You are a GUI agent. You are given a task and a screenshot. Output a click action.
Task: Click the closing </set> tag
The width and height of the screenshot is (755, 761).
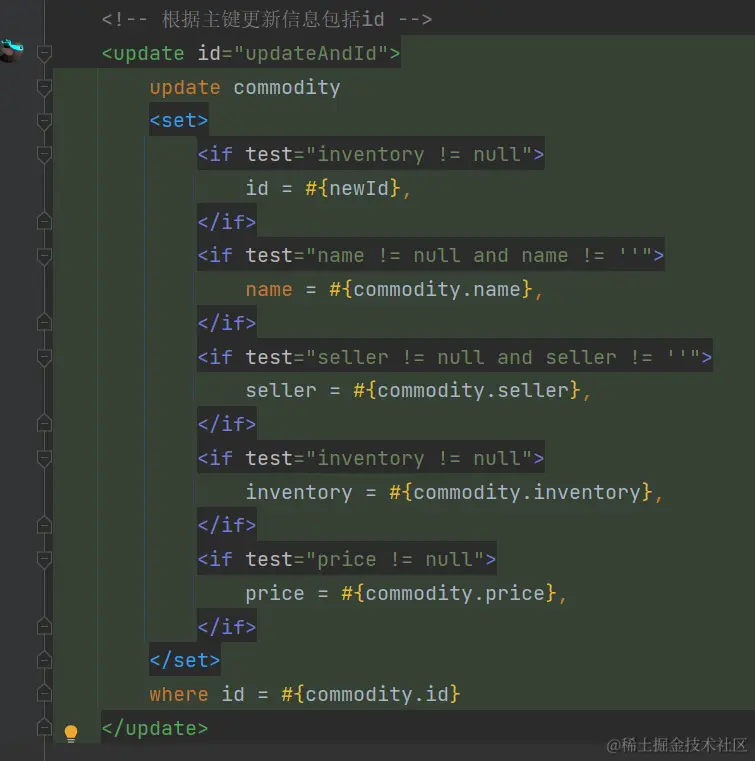click(184, 661)
